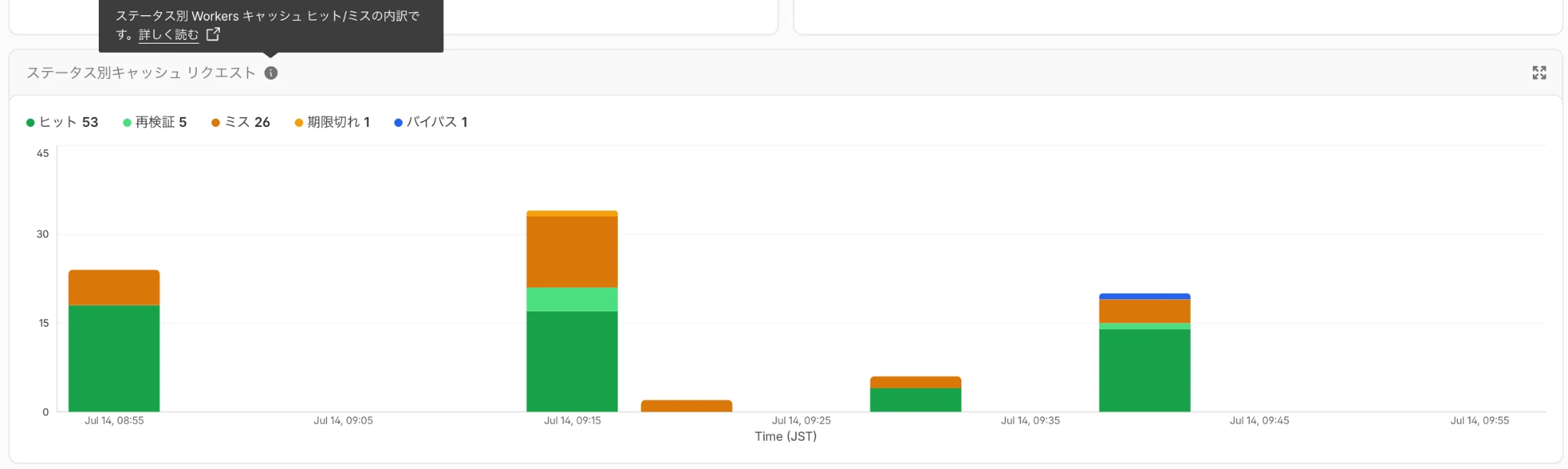This screenshot has height=469, width=1568.
Task: Click the info icon beside ステータス別キャッシュ リクエスト
Action: click(271, 73)
